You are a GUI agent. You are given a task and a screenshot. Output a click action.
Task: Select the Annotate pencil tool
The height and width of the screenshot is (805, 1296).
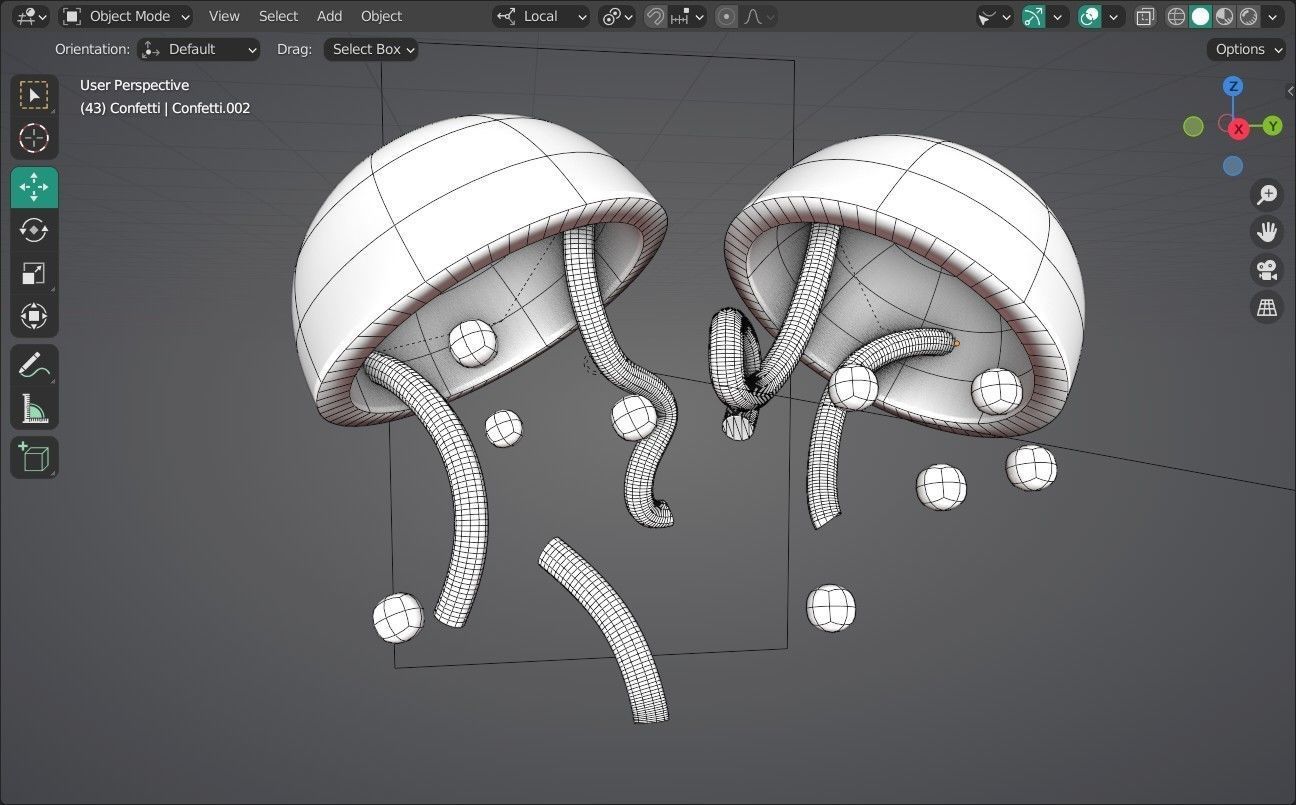point(34,365)
